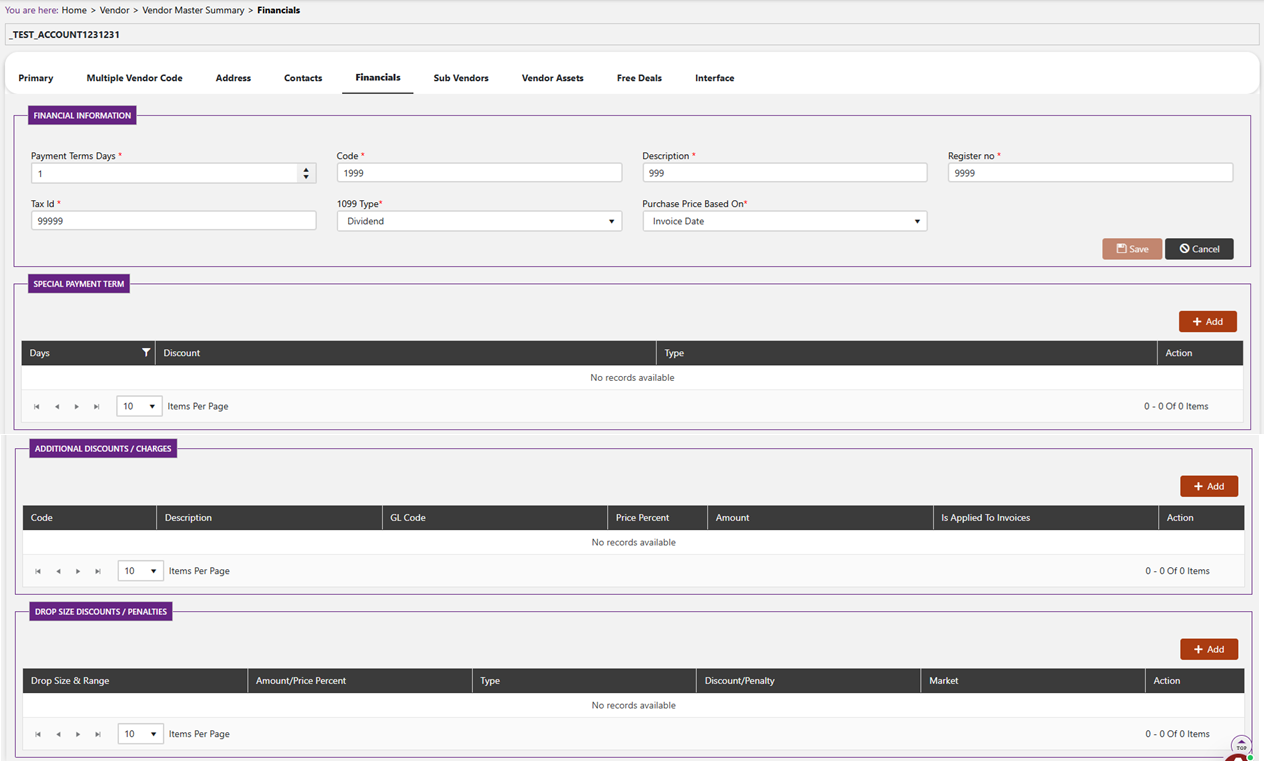Add a Special Payment Term
Viewport: 1264px width, 761px height.
(x=1208, y=321)
